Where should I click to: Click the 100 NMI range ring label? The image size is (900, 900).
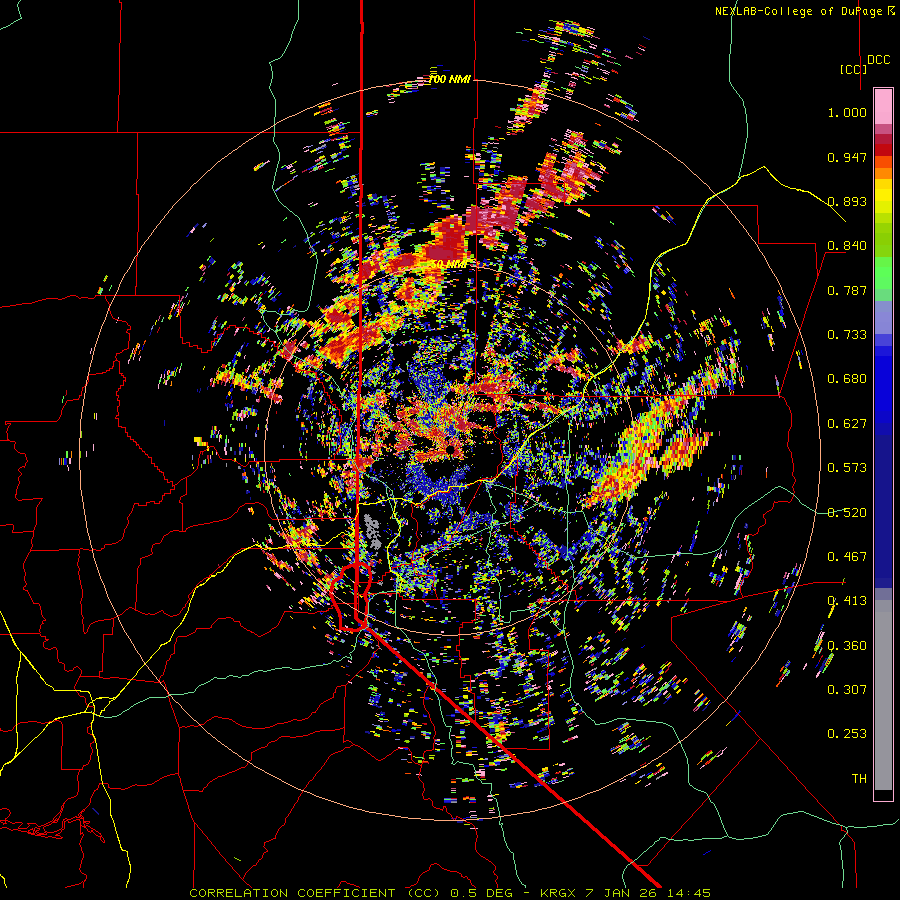pos(450,79)
